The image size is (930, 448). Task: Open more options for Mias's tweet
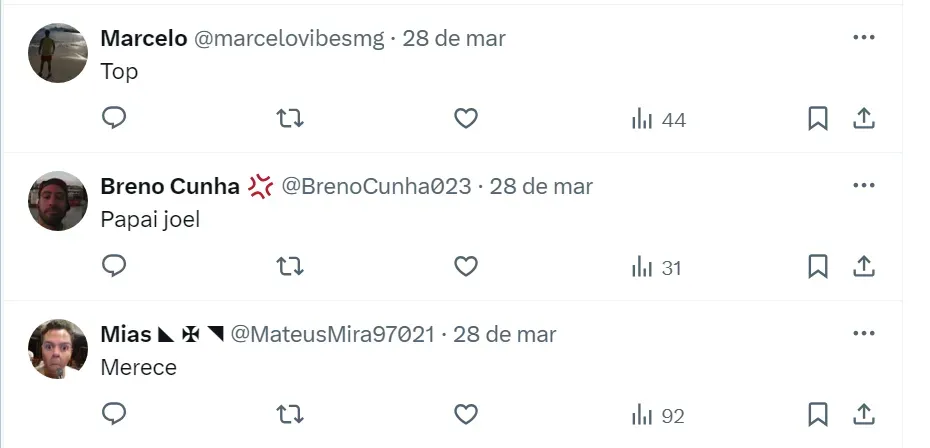[x=864, y=333]
